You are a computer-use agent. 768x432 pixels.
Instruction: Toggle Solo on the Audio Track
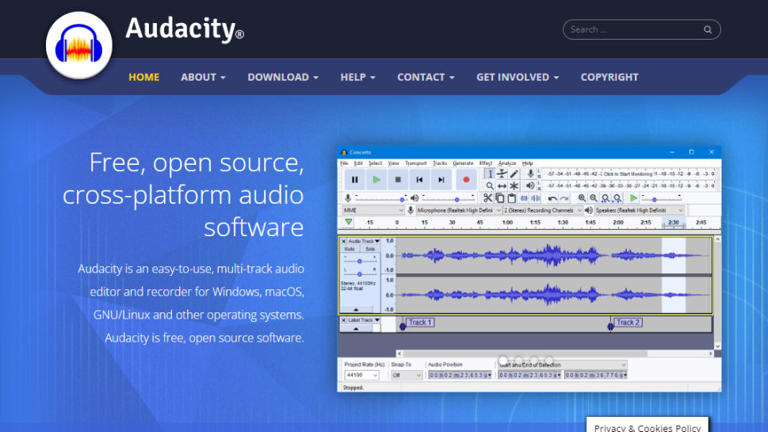[370, 249]
